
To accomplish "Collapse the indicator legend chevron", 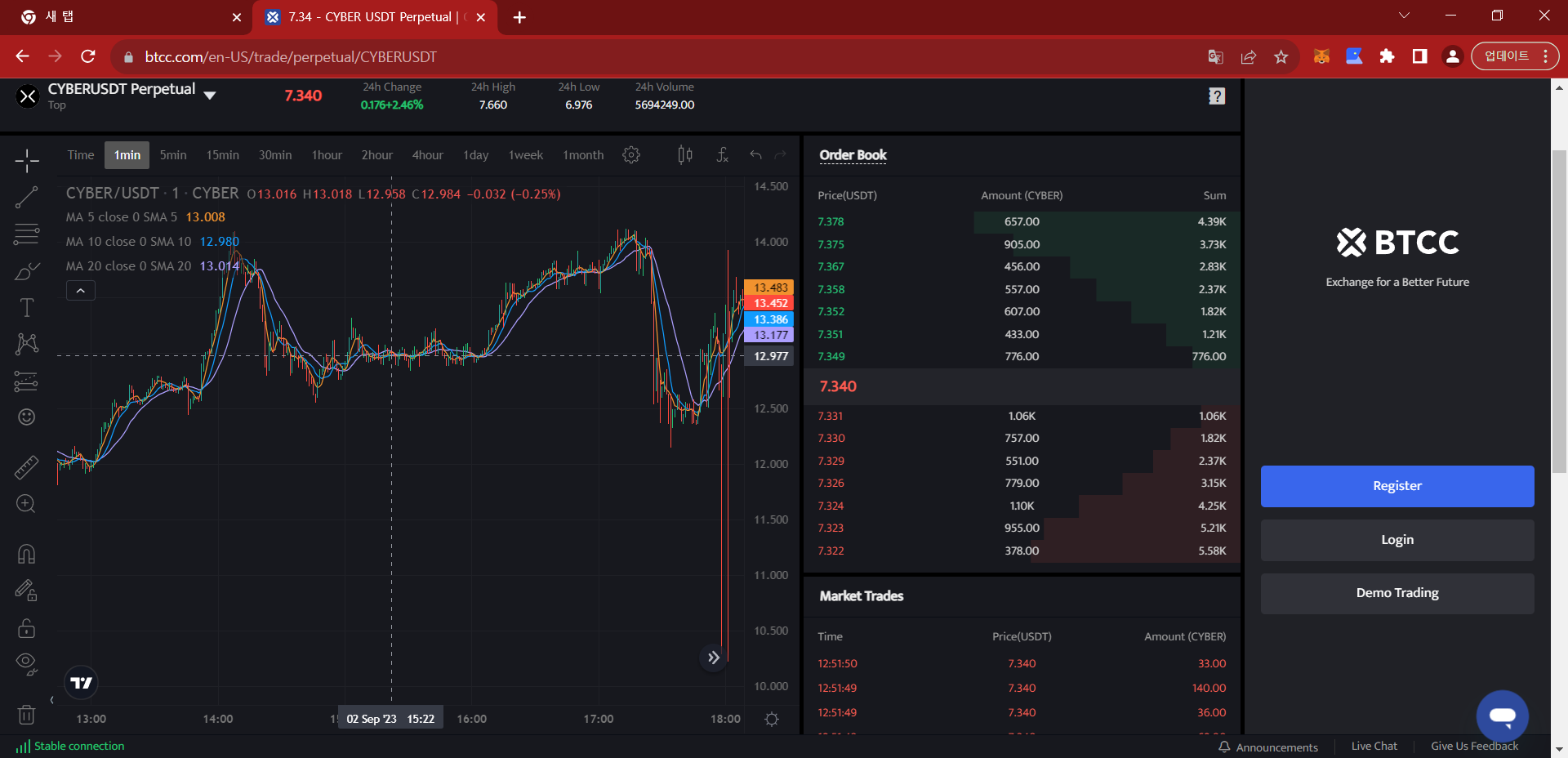I will 81,291.
